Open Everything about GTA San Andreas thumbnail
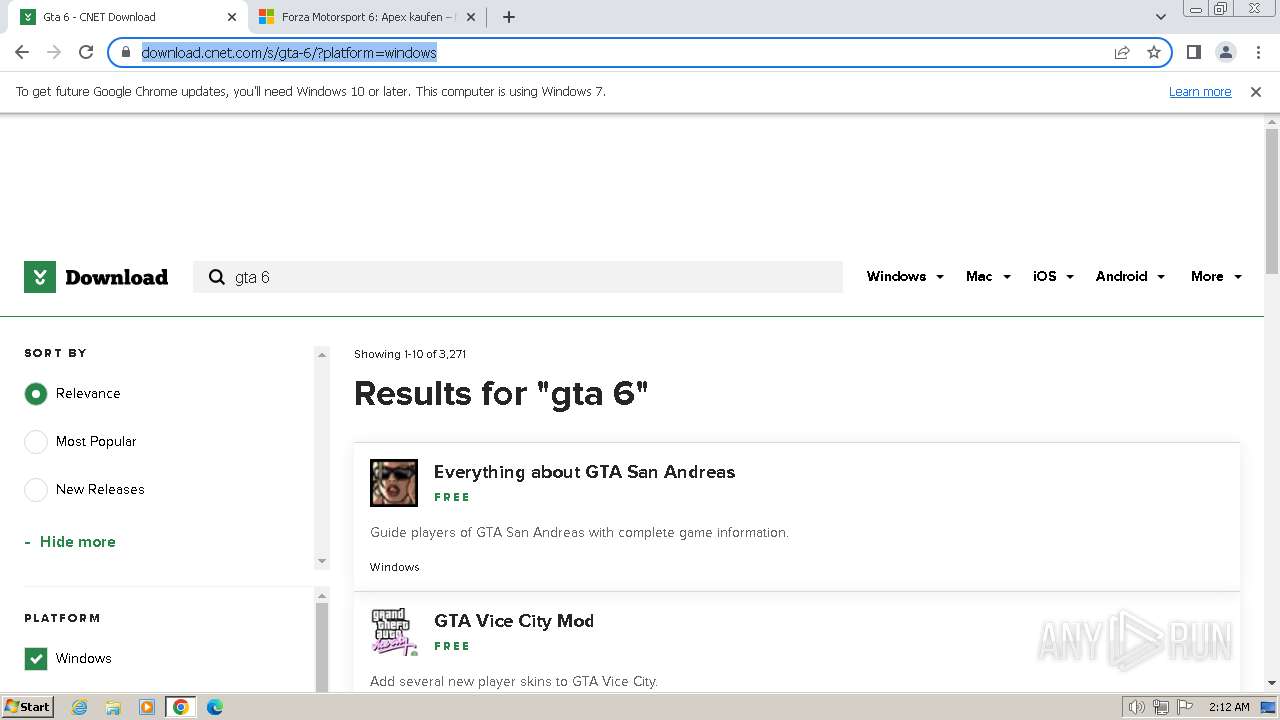 pos(394,483)
